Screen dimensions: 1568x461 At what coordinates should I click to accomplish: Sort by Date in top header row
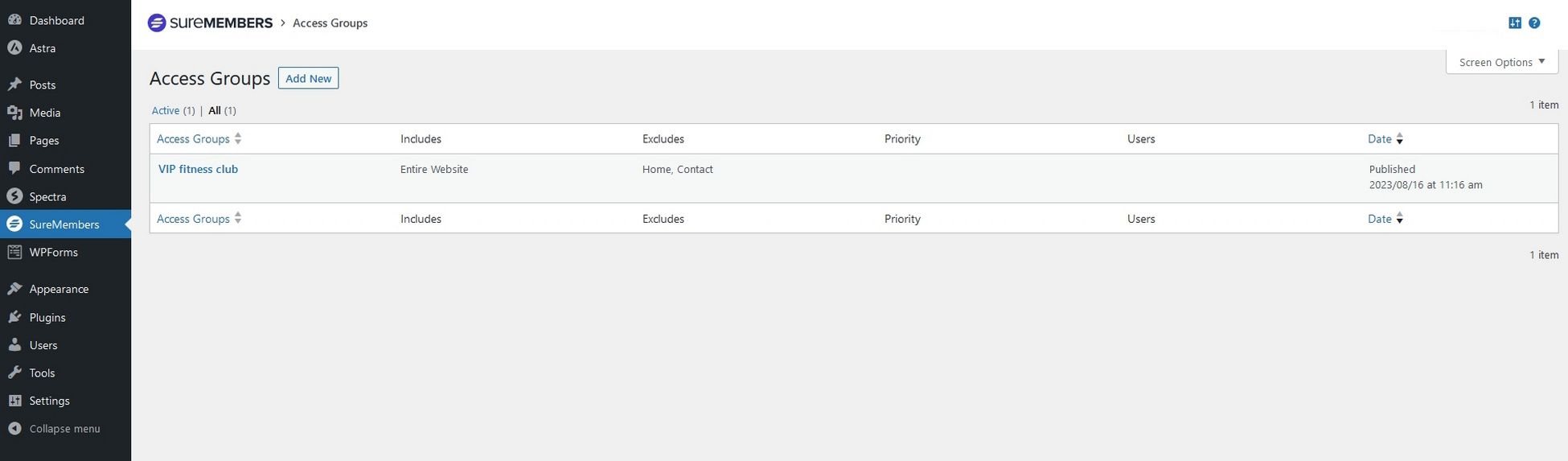[1380, 139]
